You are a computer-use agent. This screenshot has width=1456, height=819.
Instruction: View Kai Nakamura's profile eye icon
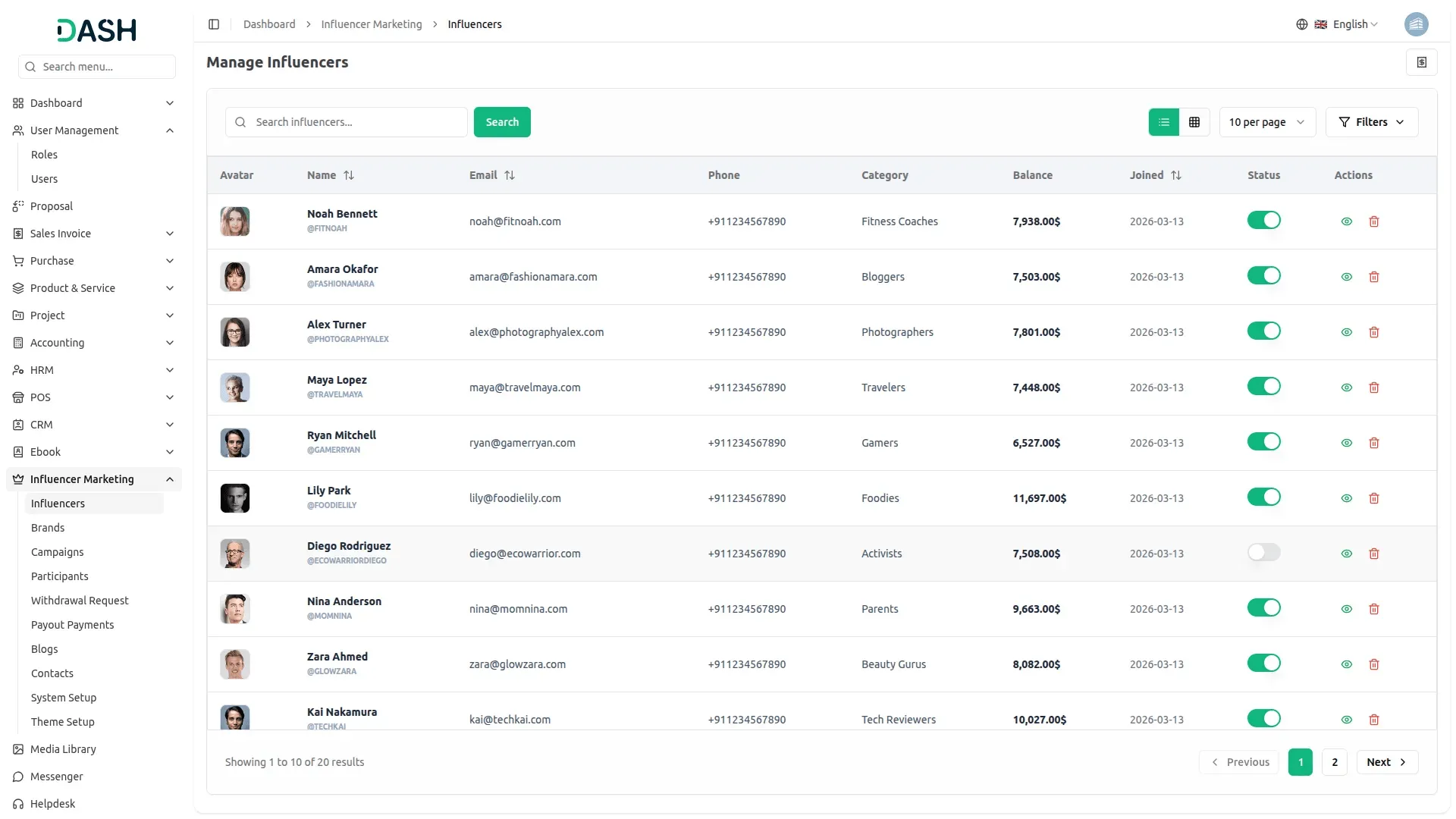[x=1346, y=720]
